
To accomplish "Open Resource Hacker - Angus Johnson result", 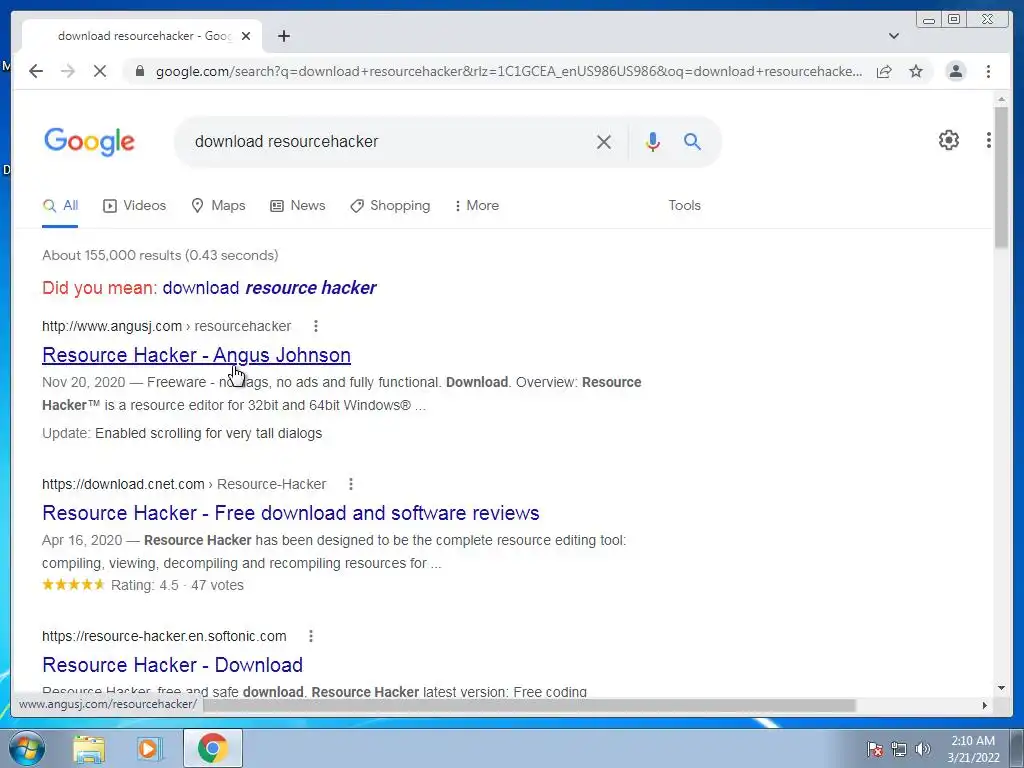I will click(196, 355).
